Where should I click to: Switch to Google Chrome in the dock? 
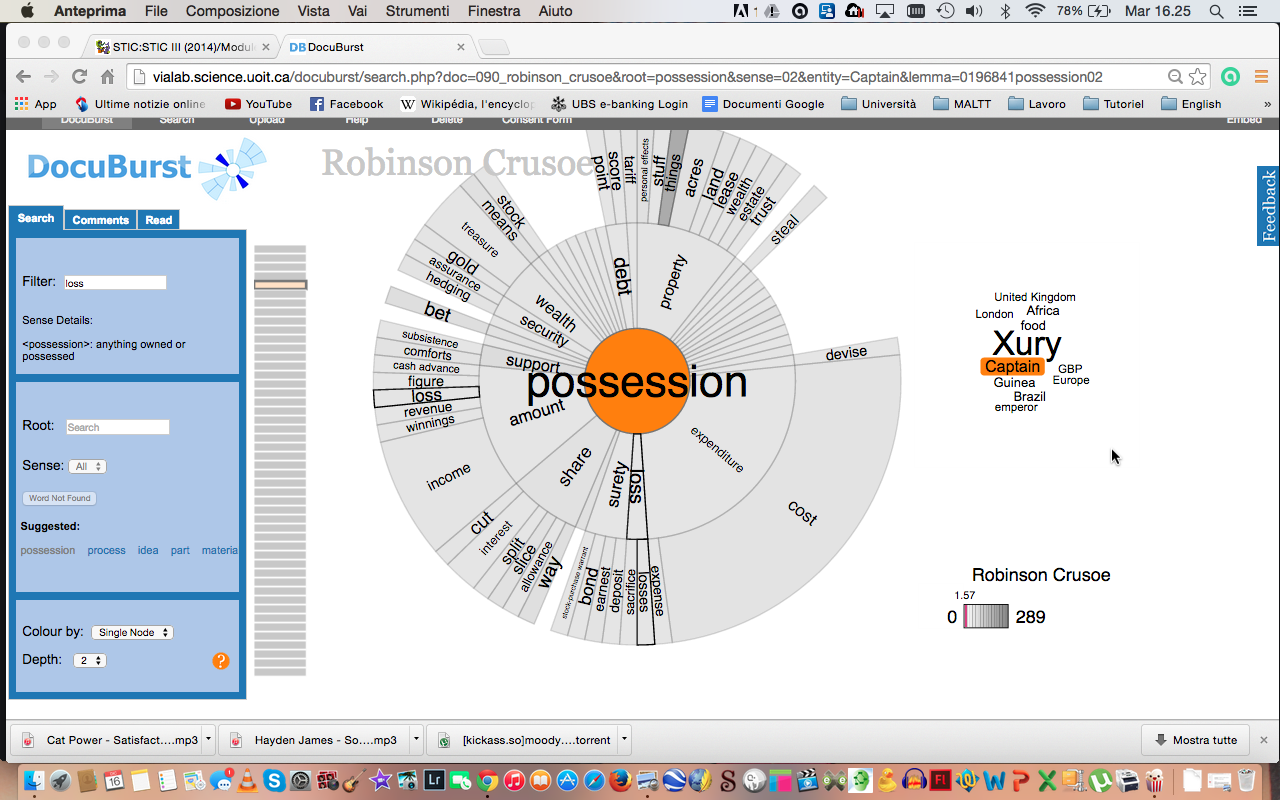[487, 780]
